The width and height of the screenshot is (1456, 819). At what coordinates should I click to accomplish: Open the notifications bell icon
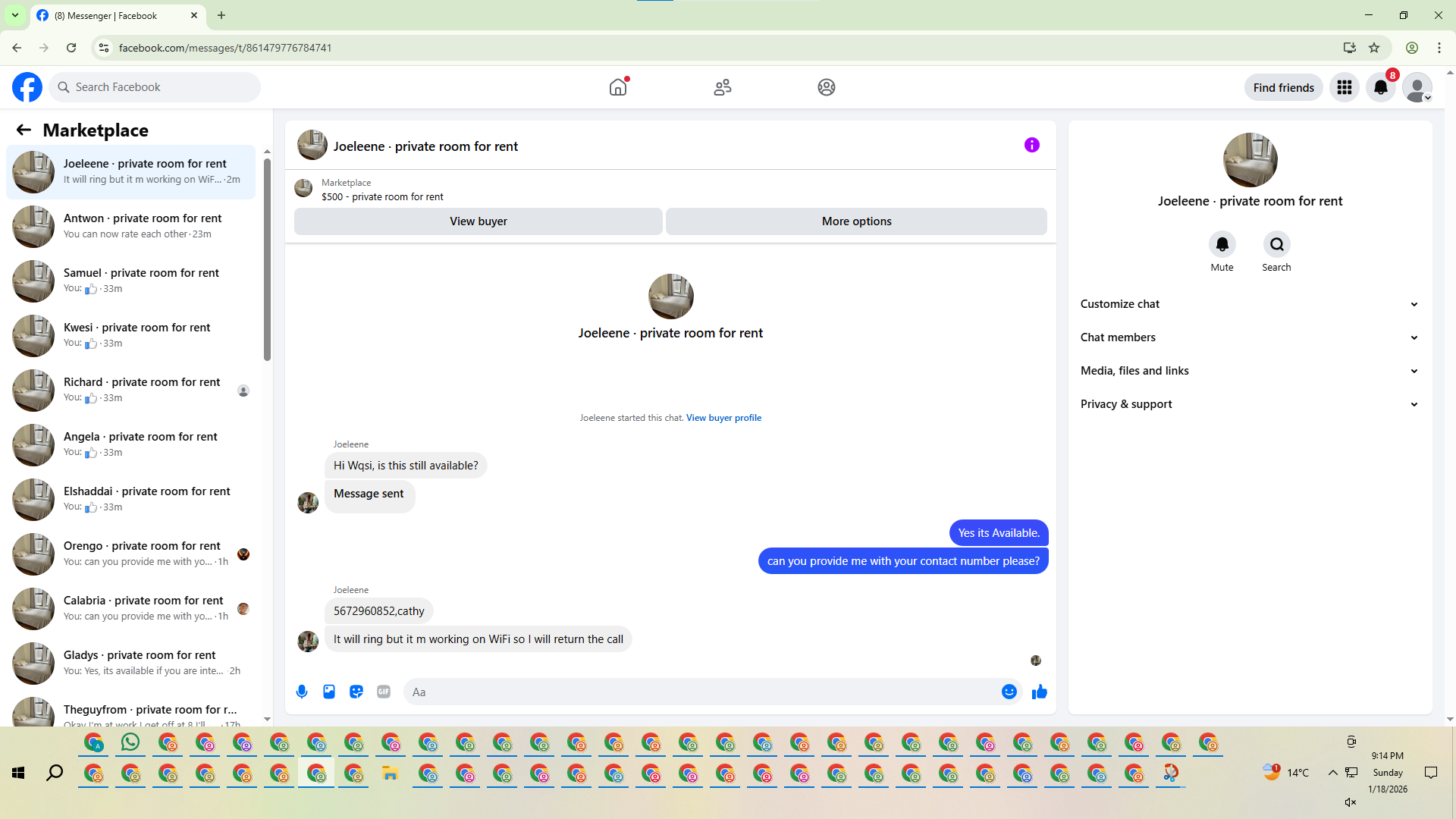tap(1380, 87)
